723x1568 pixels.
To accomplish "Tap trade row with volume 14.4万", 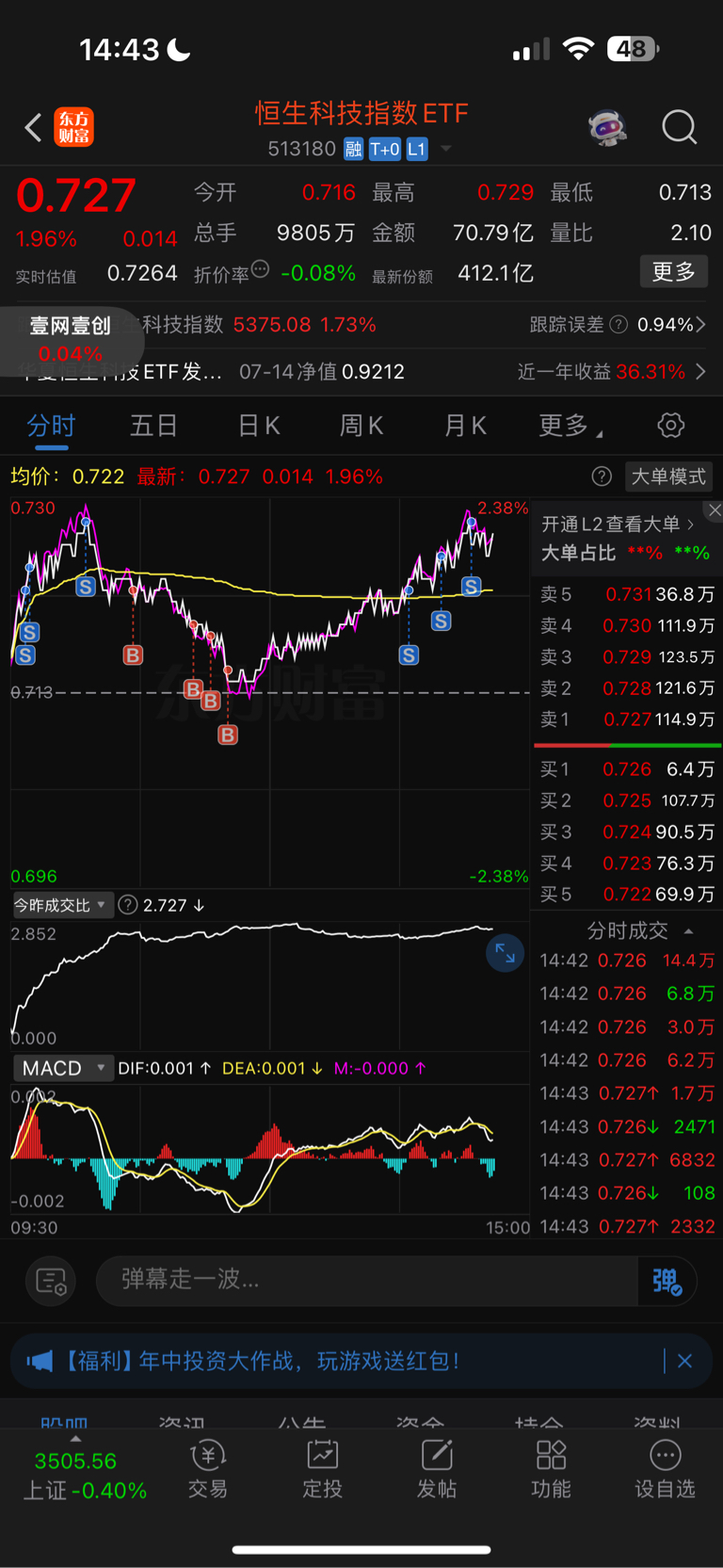I will pos(627,961).
